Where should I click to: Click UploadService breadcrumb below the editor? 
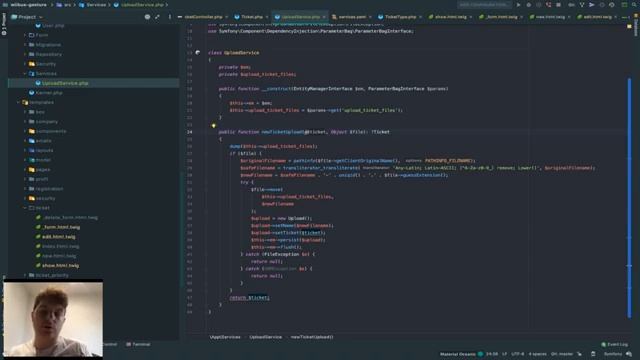(x=265, y=337)
